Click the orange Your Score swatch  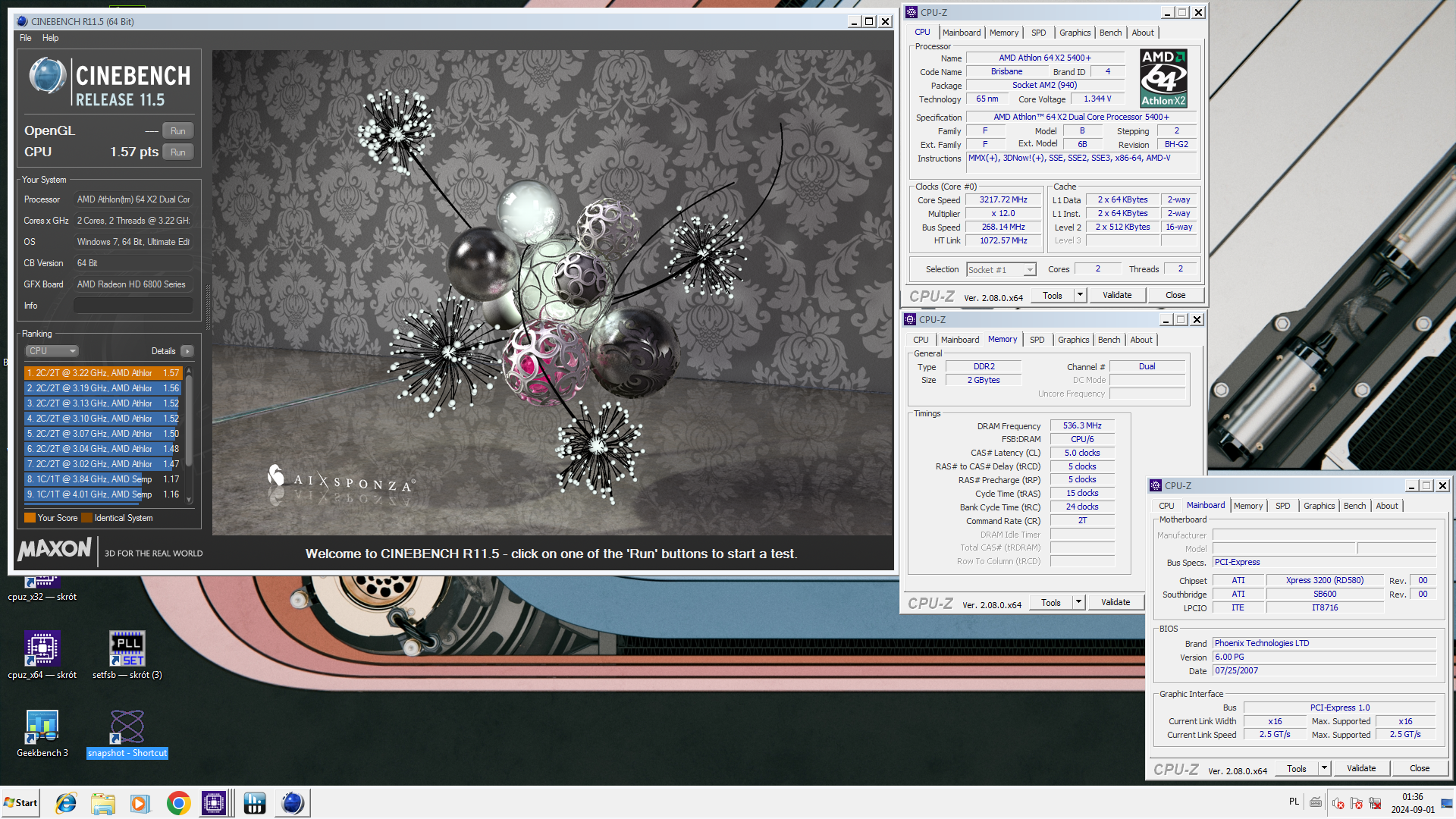30,518
